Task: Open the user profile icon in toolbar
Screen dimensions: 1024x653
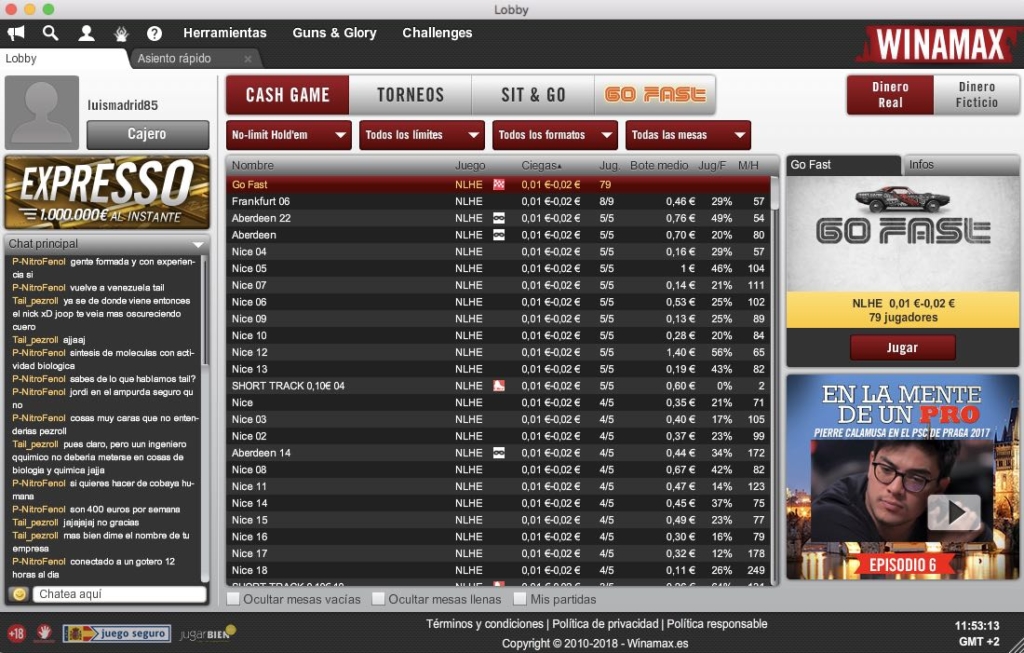Action: point(86,33)
